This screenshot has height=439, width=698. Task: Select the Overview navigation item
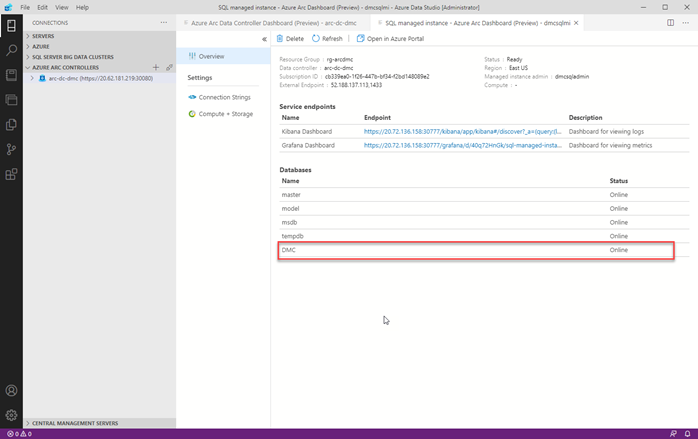[x=223, y=56]
